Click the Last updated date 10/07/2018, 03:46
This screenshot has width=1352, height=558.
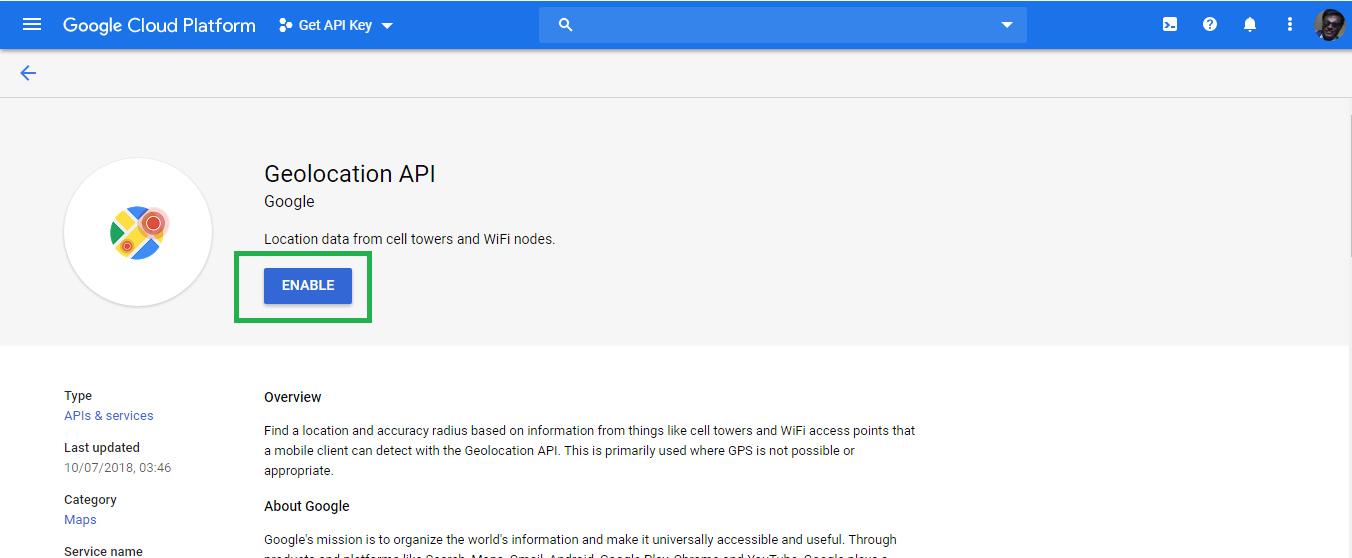click(118, 468)
